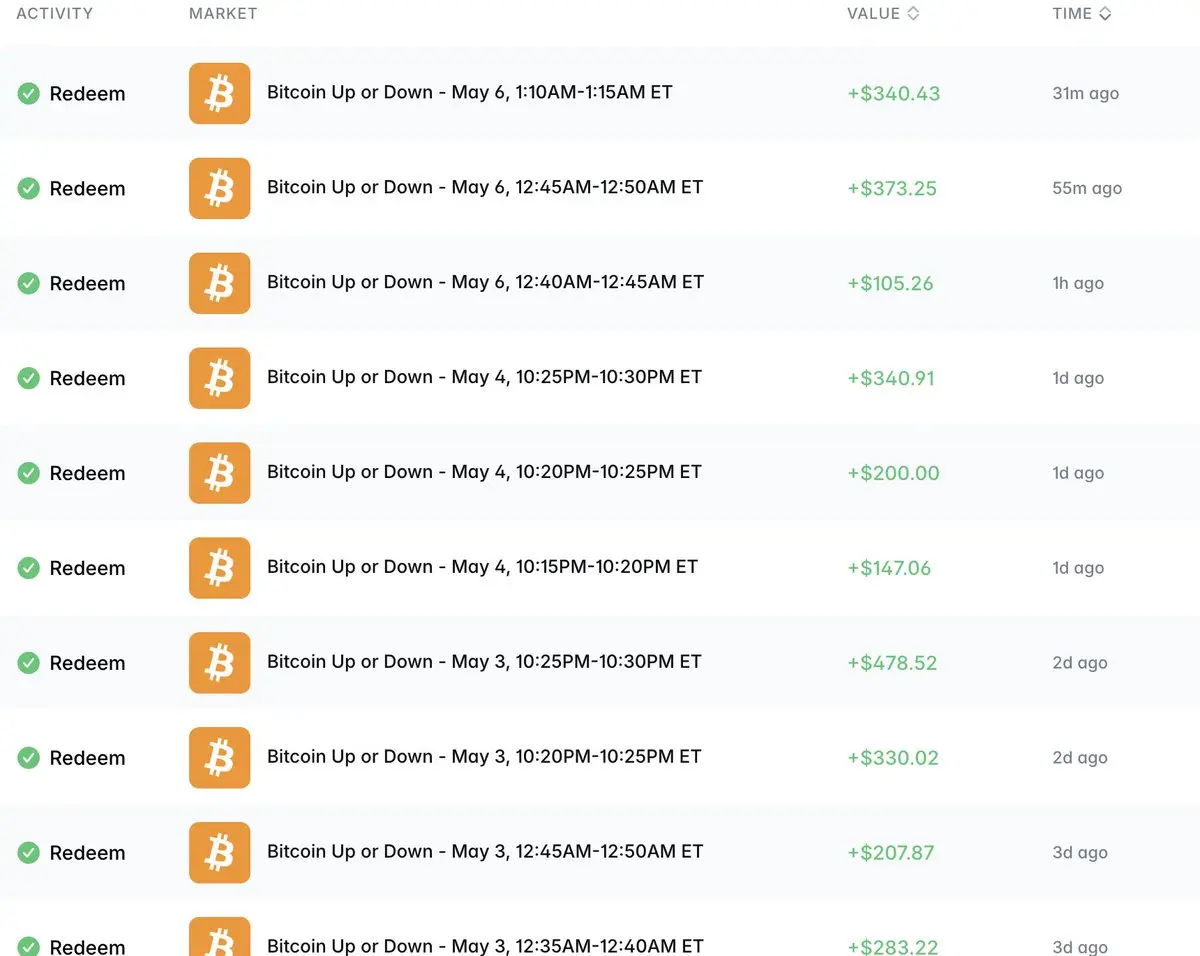This screenshot has height=956, width=1200.
Task: Sort by the VALUE column sort arrows
Action: point(912,14)
